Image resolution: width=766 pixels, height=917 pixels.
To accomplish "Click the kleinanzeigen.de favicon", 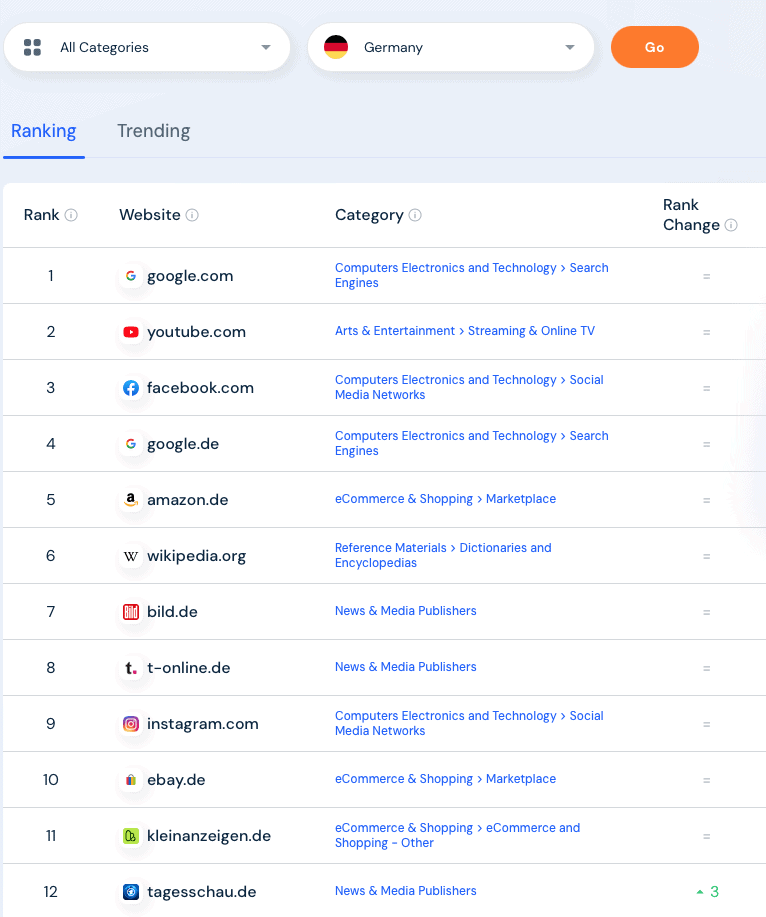I will pos(131,836).
